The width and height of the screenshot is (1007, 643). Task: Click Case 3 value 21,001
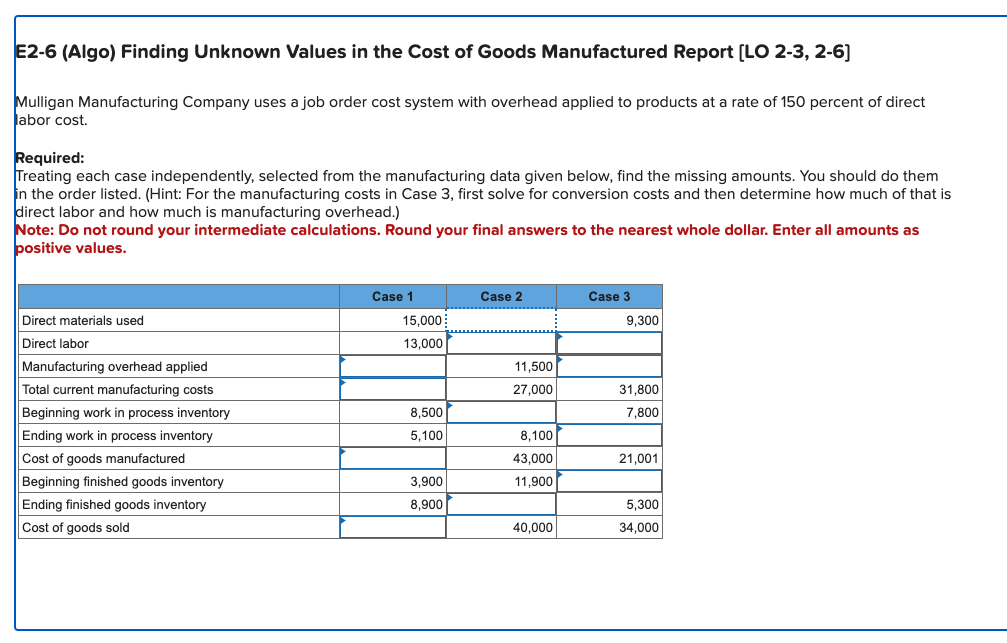point(639,459)
